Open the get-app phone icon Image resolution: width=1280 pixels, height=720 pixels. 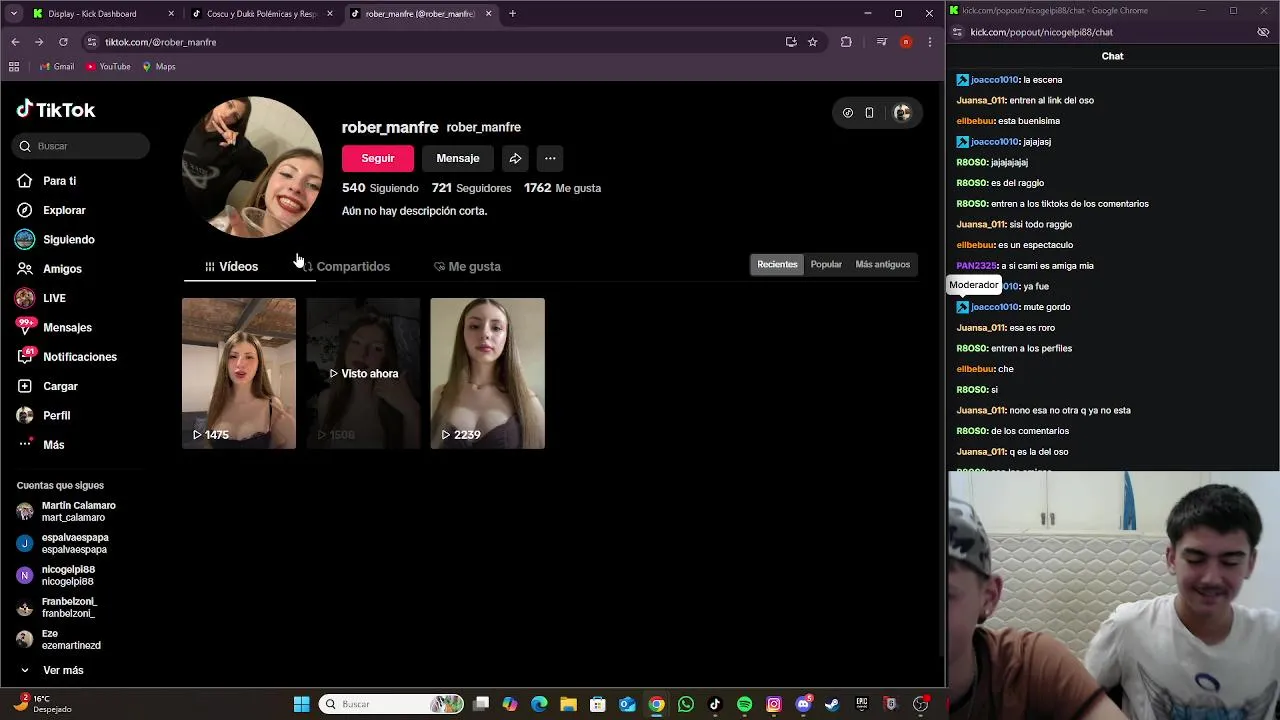pyautogui.click(x=869, y=113)
